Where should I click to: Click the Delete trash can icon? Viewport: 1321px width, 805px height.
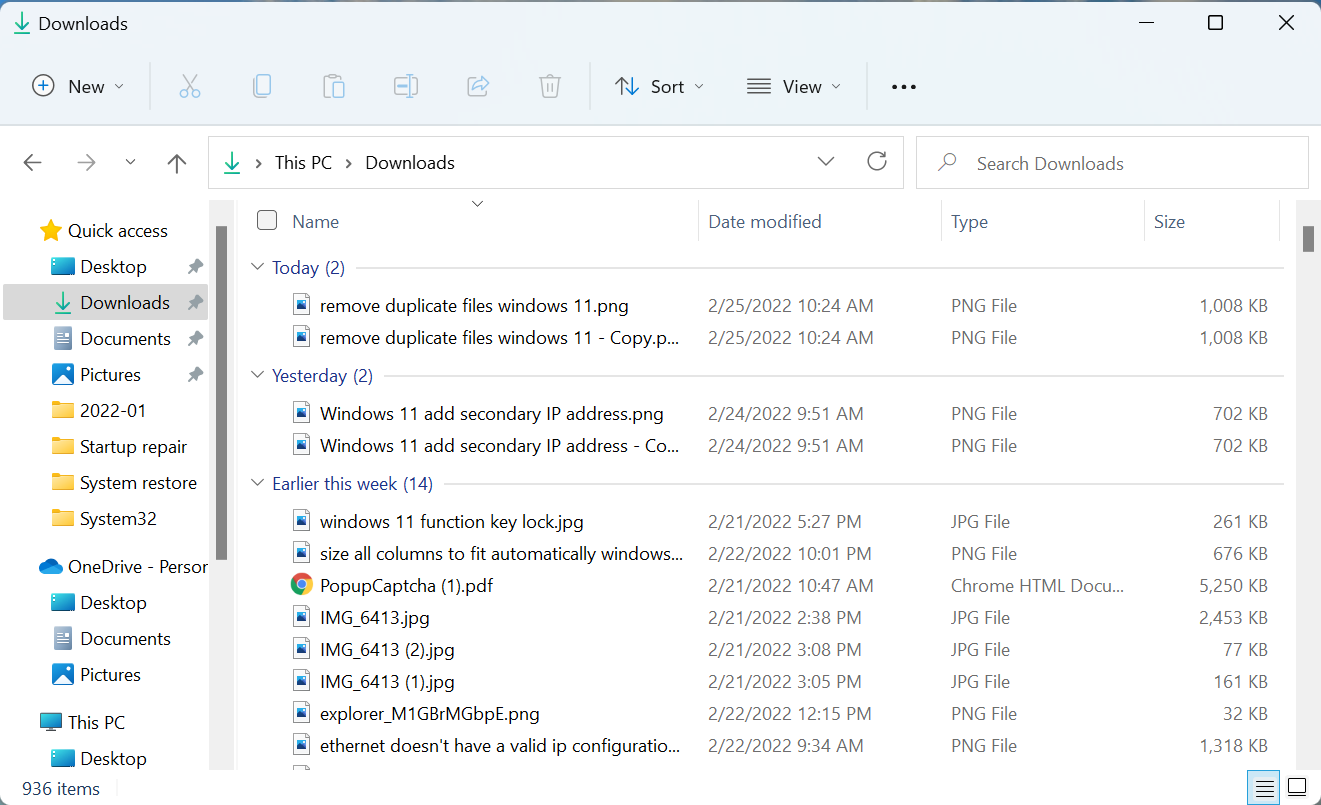coord(550,87)
